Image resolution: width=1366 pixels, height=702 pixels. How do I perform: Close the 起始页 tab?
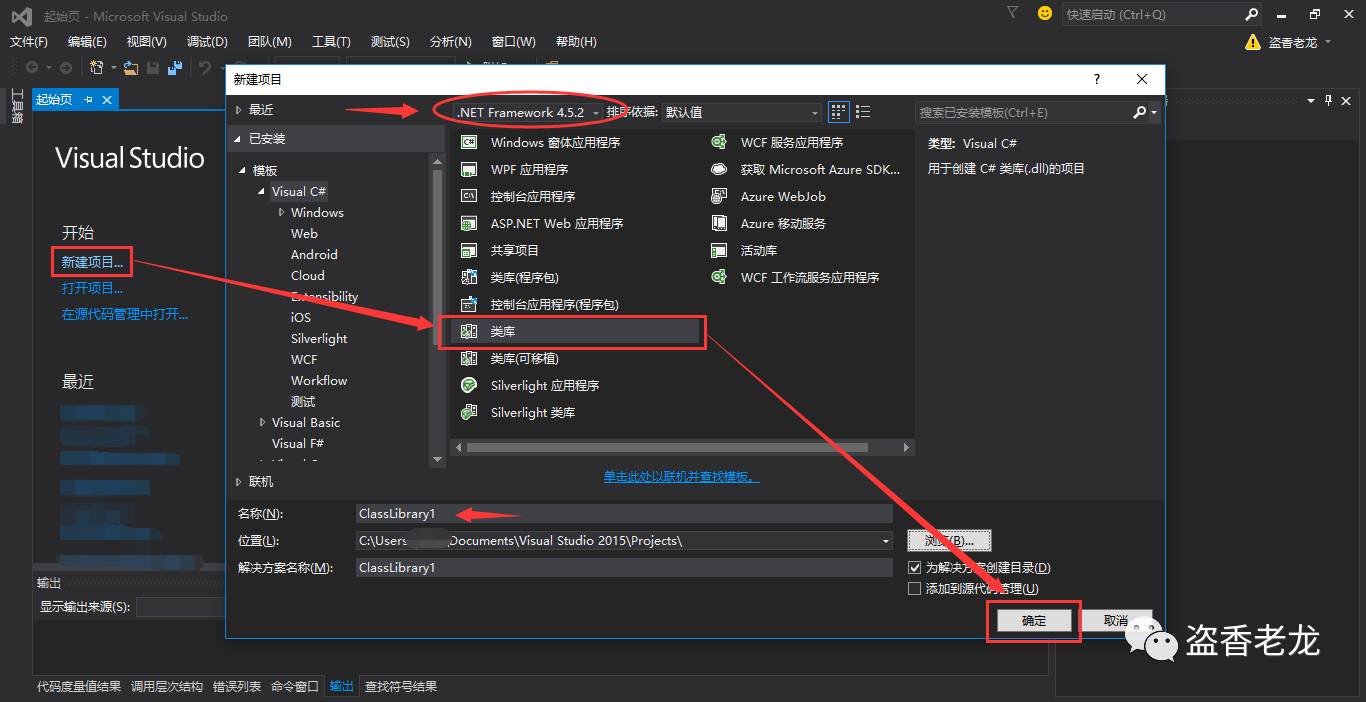point(107,99)
